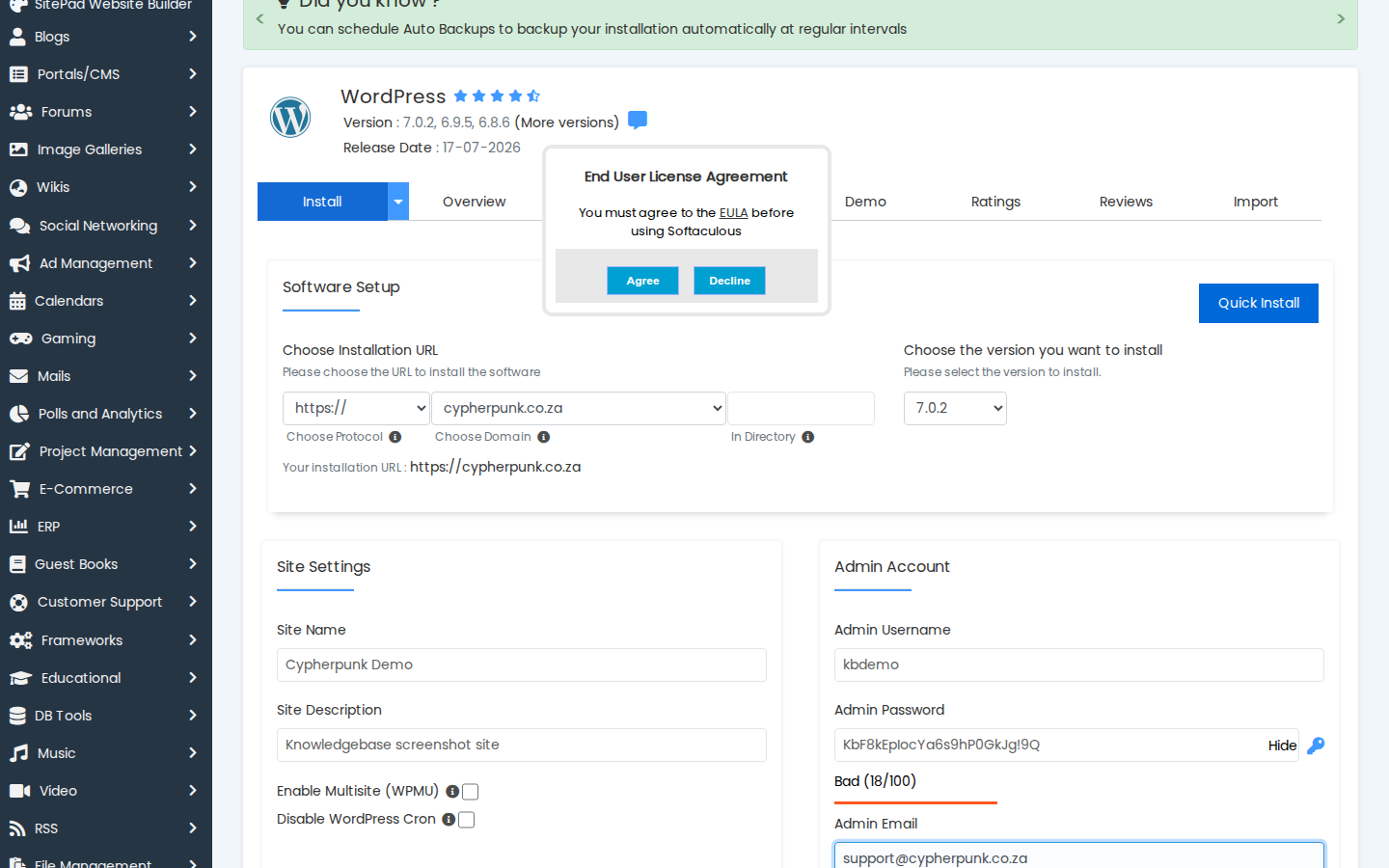Open the Install button dropdown arrow
1389x868 pixels.
(398, 202)
